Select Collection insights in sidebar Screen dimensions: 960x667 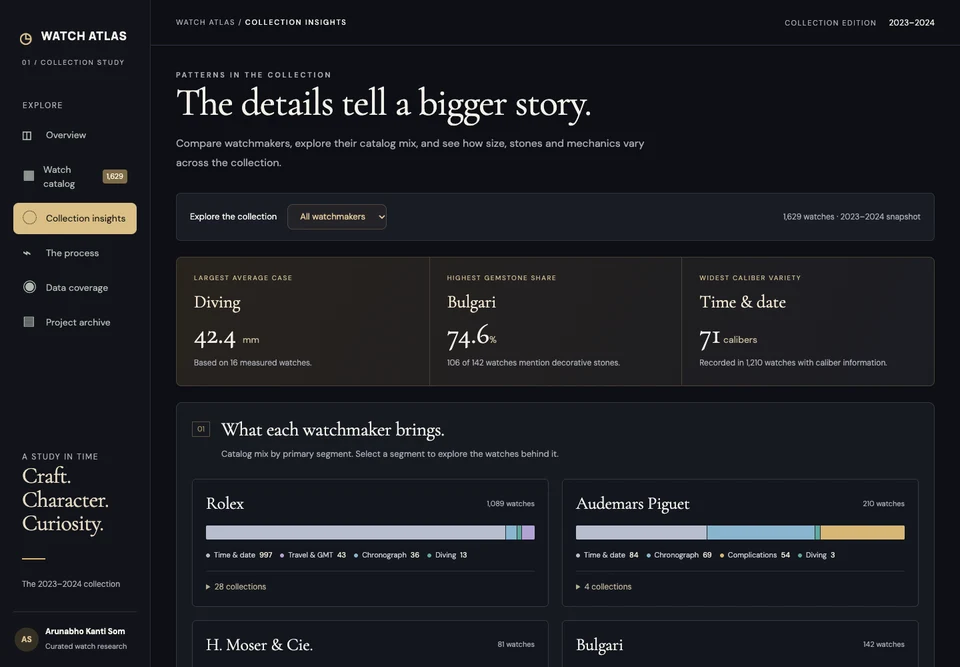point(75,218)
